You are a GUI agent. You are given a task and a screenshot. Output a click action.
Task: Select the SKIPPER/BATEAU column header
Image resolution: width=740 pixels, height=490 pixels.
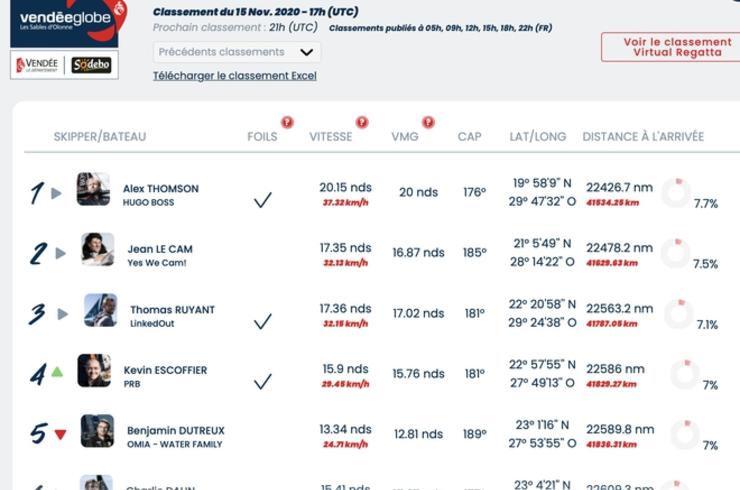click(x=100, y=136)
